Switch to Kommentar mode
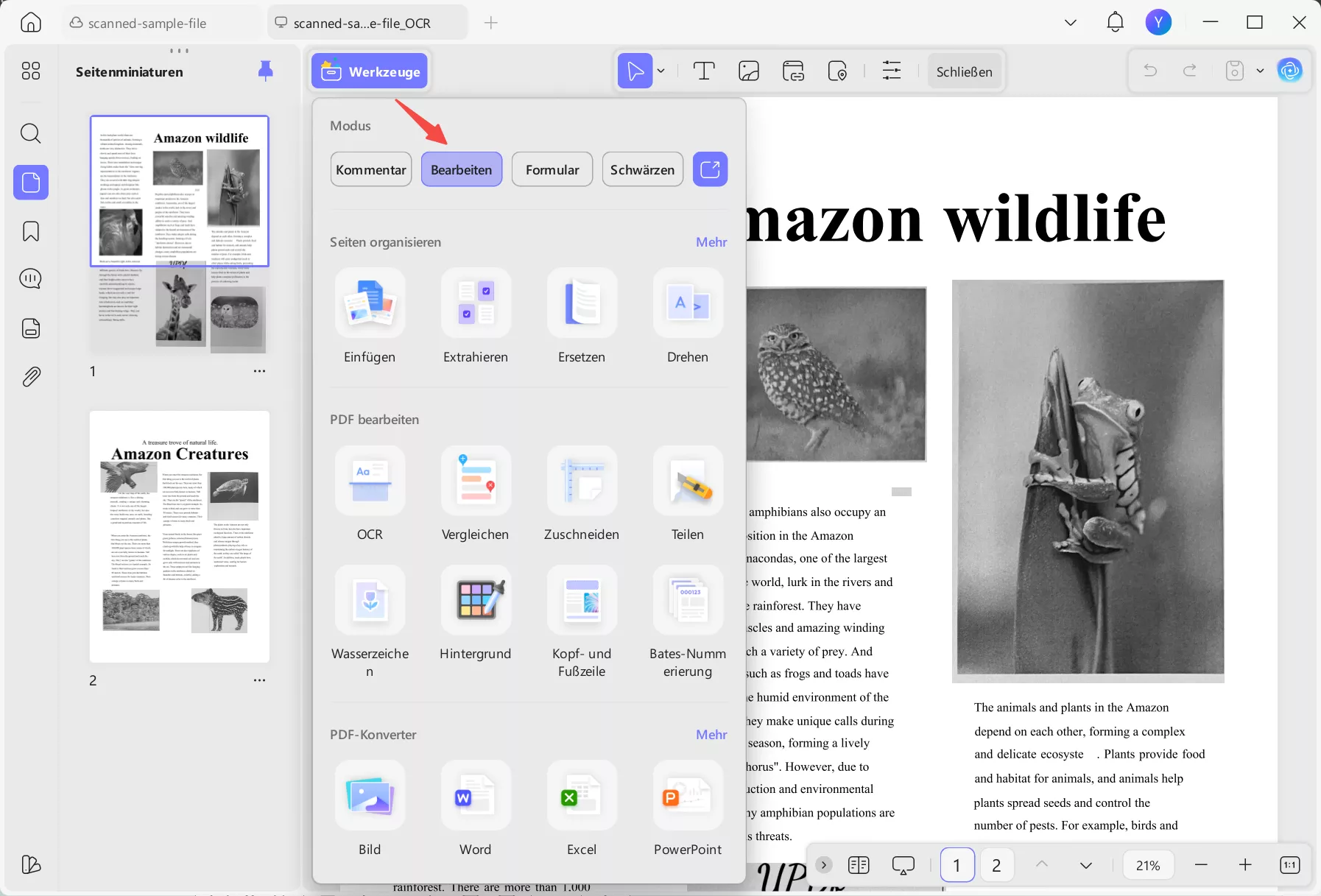Image resolution: width=1321 pixels, height=896 pixels. click(371, 169)
